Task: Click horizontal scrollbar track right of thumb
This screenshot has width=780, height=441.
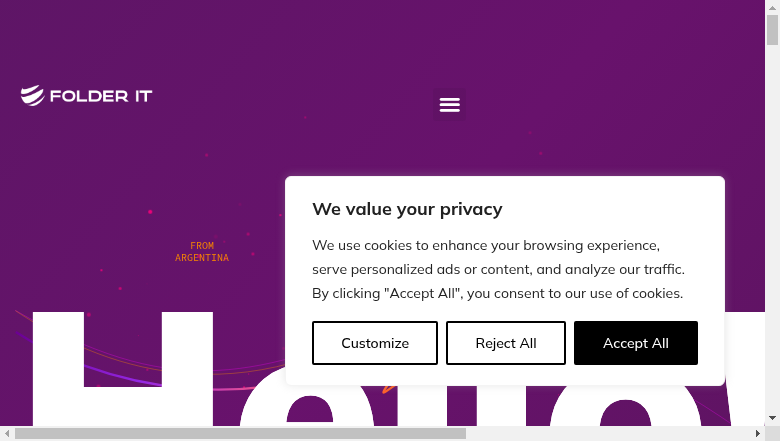Action: pyautogui.click(x=608, y=434)
